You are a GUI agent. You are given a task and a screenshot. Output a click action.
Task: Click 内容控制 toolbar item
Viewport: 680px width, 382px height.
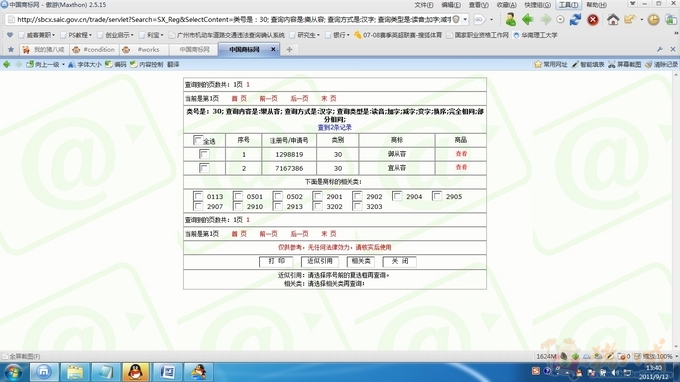[147, 65]
